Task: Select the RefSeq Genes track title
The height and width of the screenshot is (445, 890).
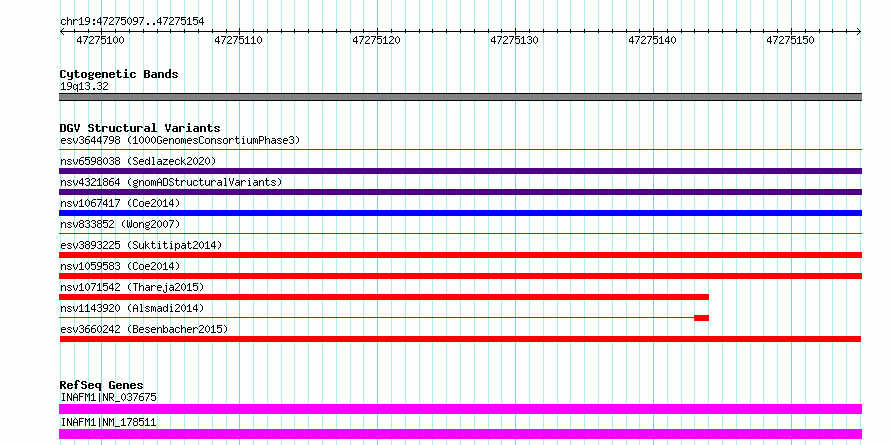Action: pos(101,385)
